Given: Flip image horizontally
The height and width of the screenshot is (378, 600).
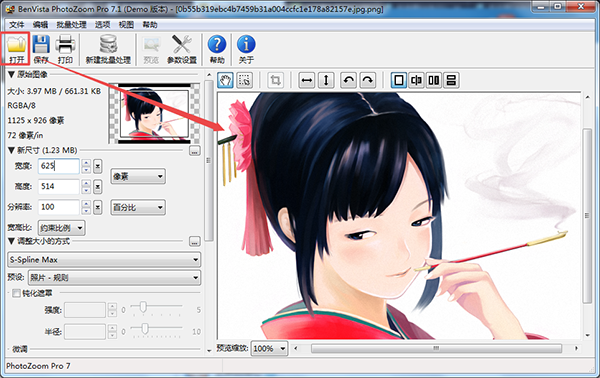Looking at the screenshot, I should [x=307, y=80].
